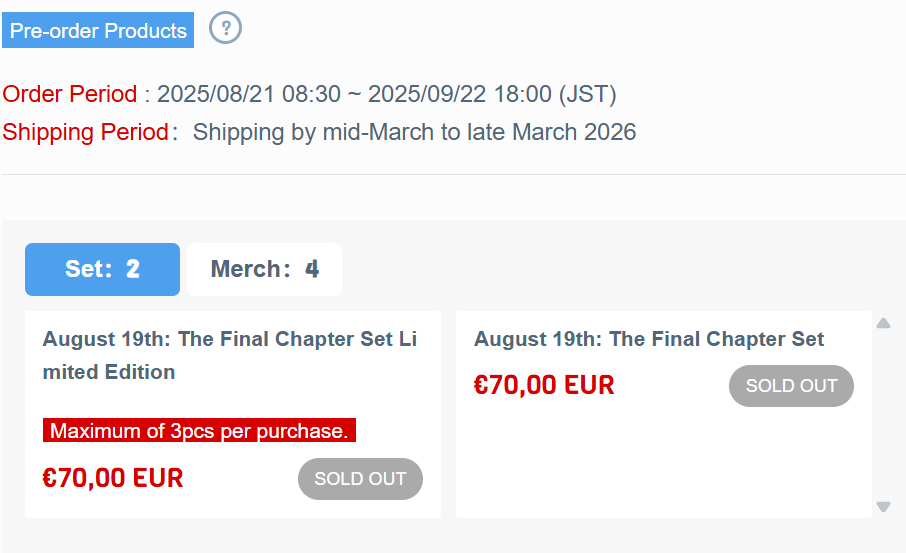
Task: Click the Shipping Period label
Action: (x=86, y=132)
